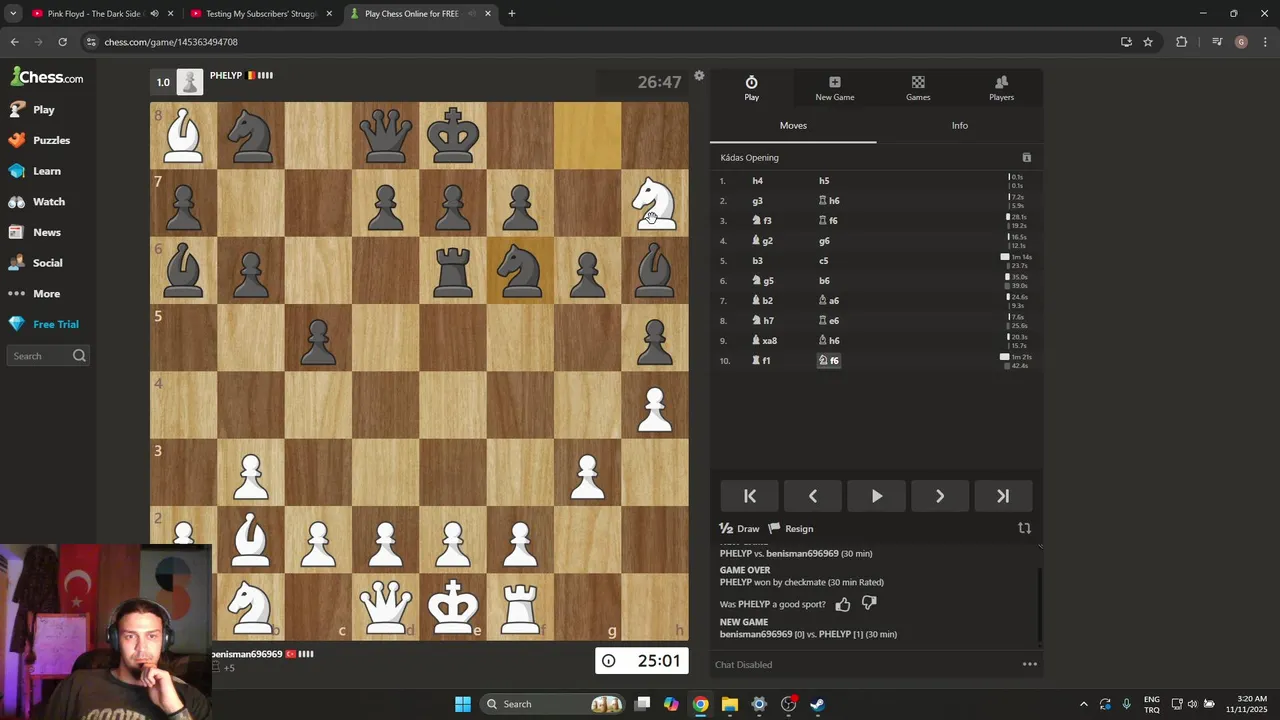Image resolution: width=1280 pixels, height=720 pixels.
Task: Jump to the last move
Action: [x=1002, y=496]
